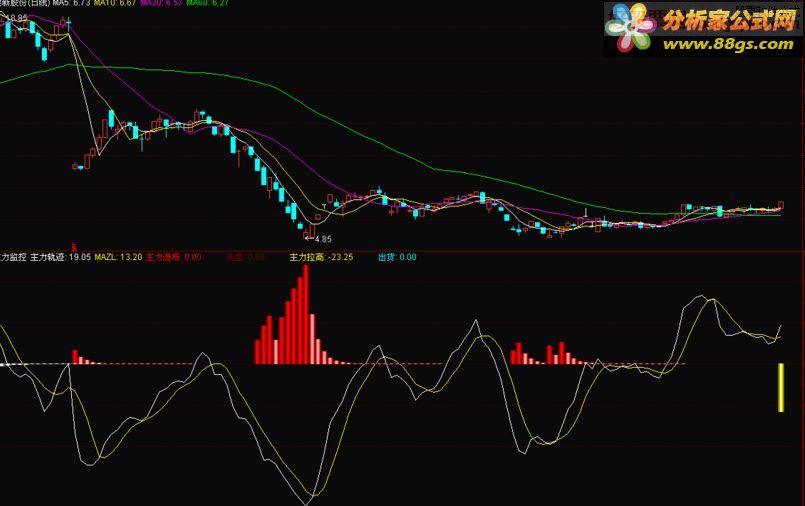This screenshot has height=506, width=805.
Task: Click the MA20: 6.57 purple label
Action: [x=161, y=3]
